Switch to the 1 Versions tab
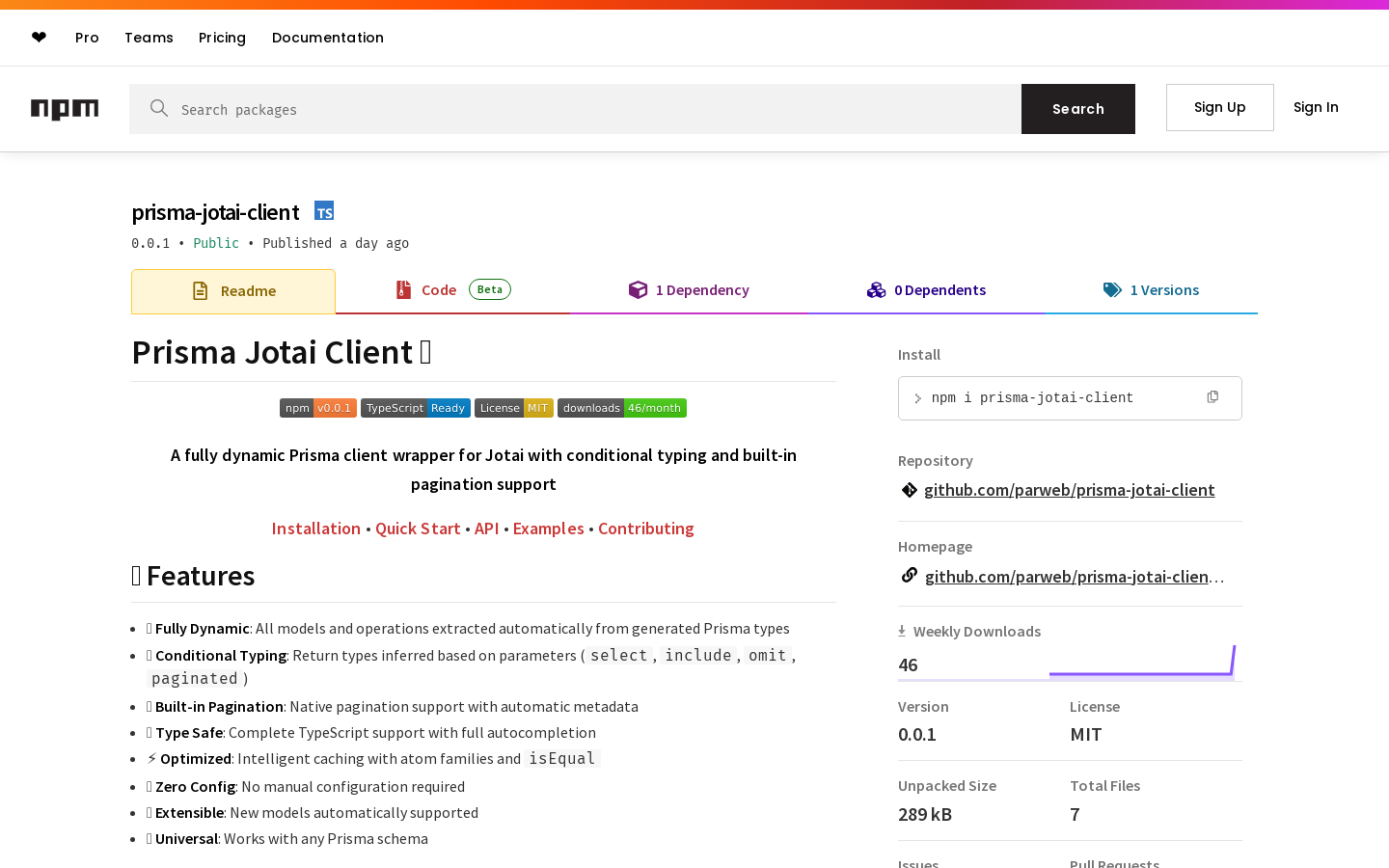1389x868 pixels. click(x=1151, y=290)
